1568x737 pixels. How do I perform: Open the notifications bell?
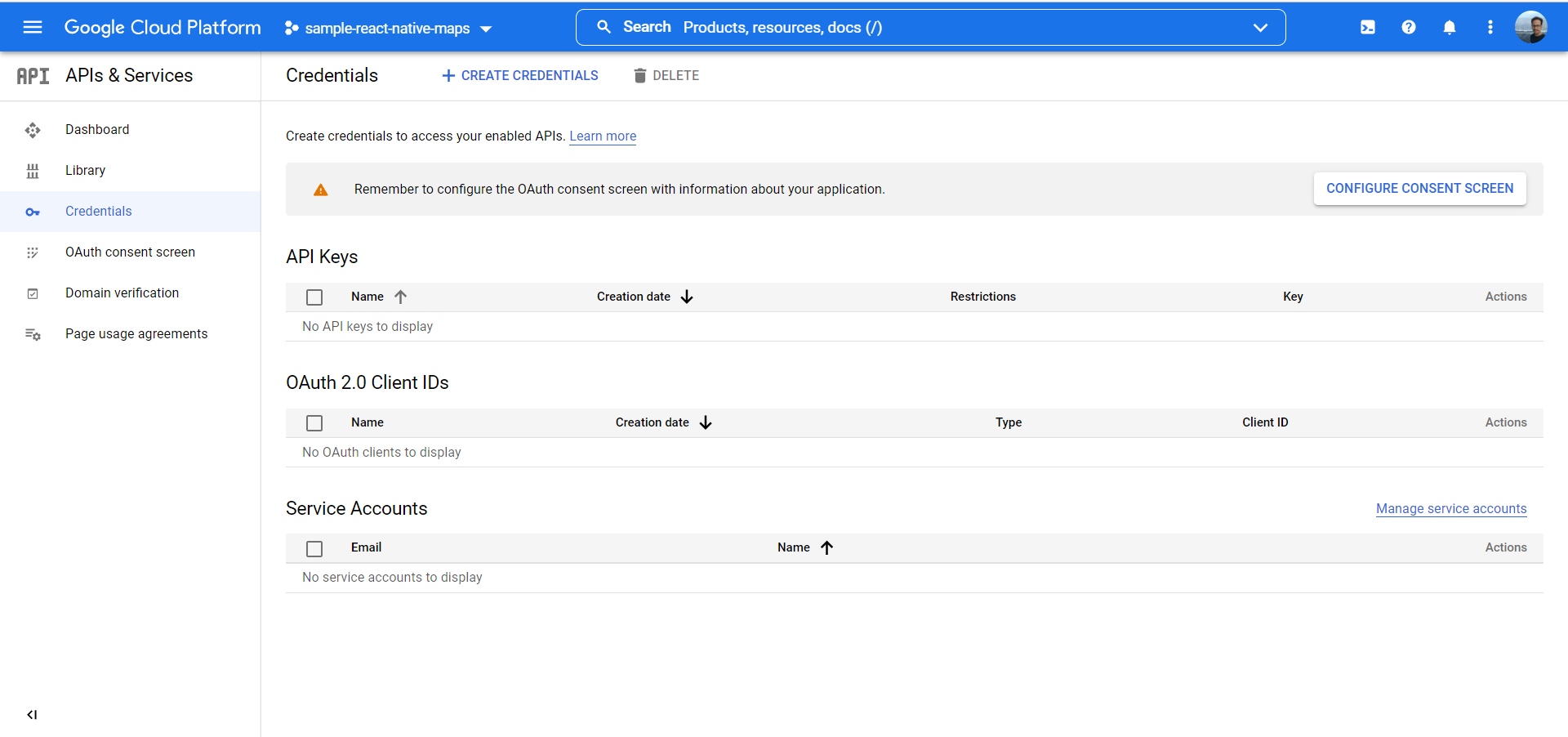[1450, 27]
